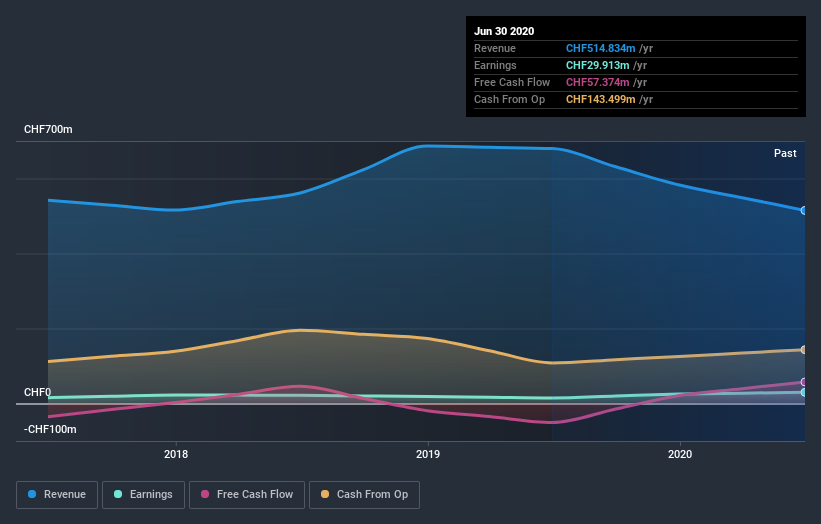Image resolution: width=821 pixels, height=524 pixels.
Task: Click the CHF0 axis label
Action: click(37, 392)
